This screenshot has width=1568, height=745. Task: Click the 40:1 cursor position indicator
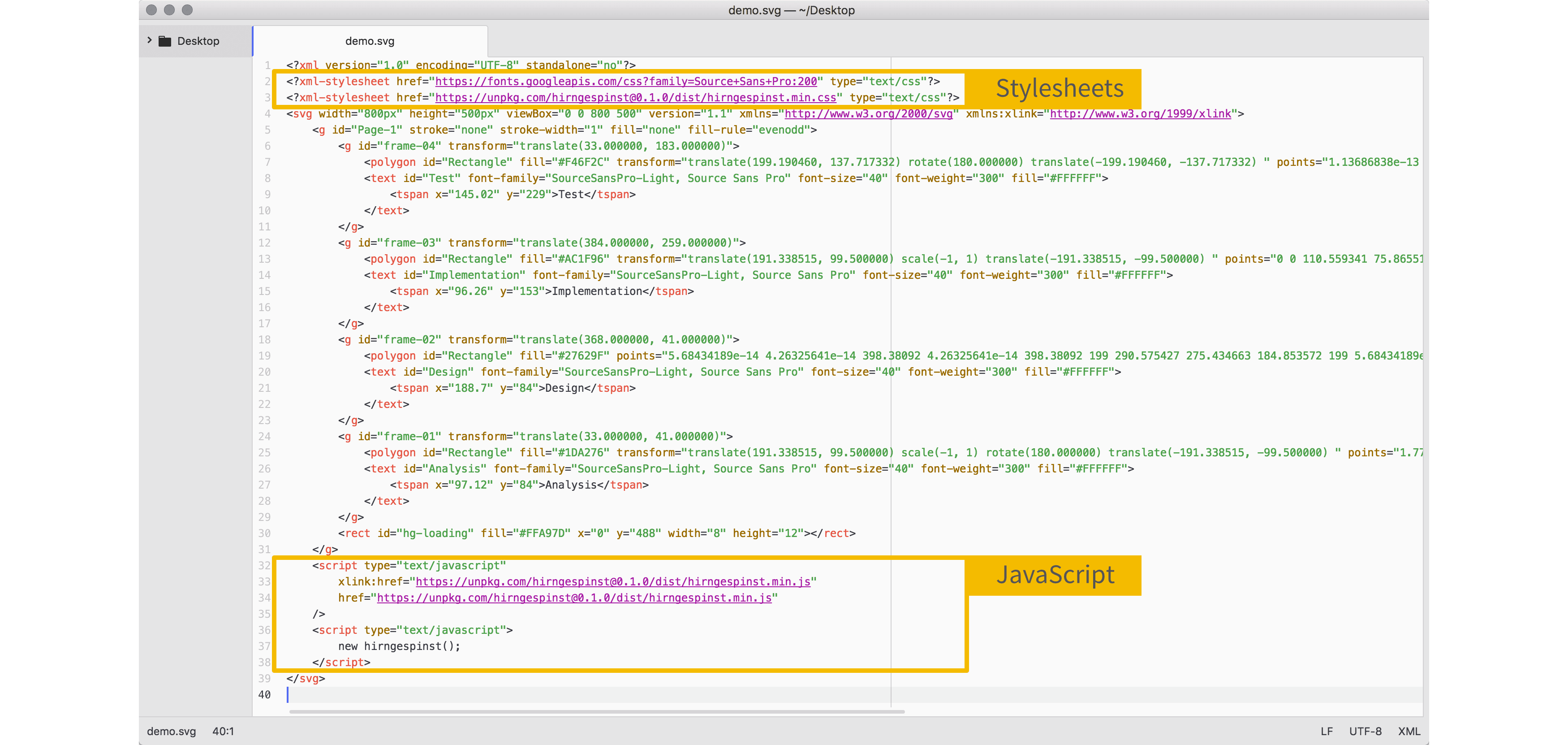pyautogui.click(x=223, y=731)
